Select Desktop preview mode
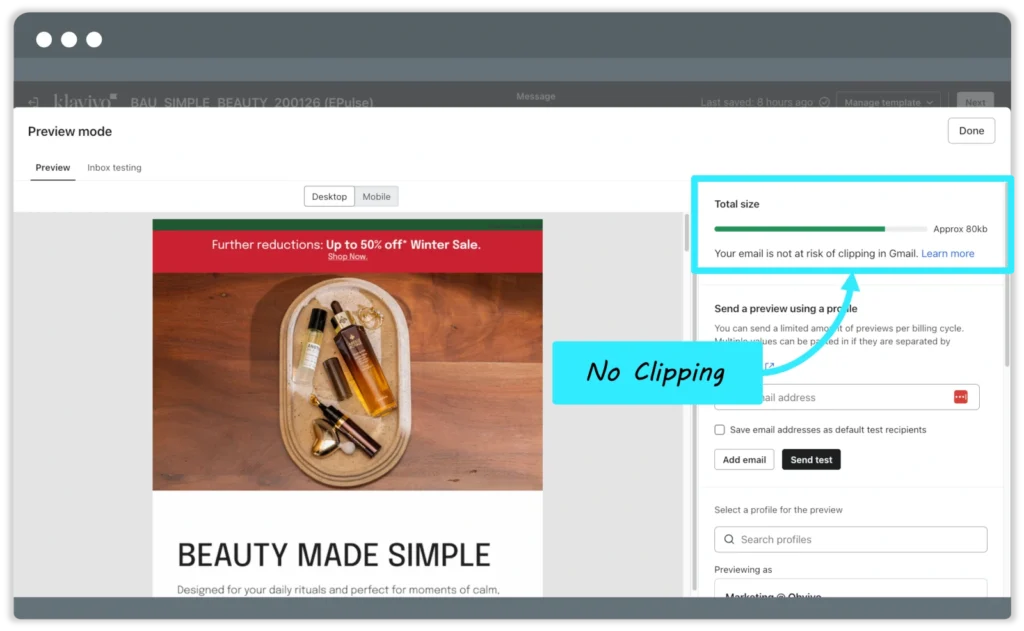This screenshot has width=1024, height=631. click(x=329, y=196)
